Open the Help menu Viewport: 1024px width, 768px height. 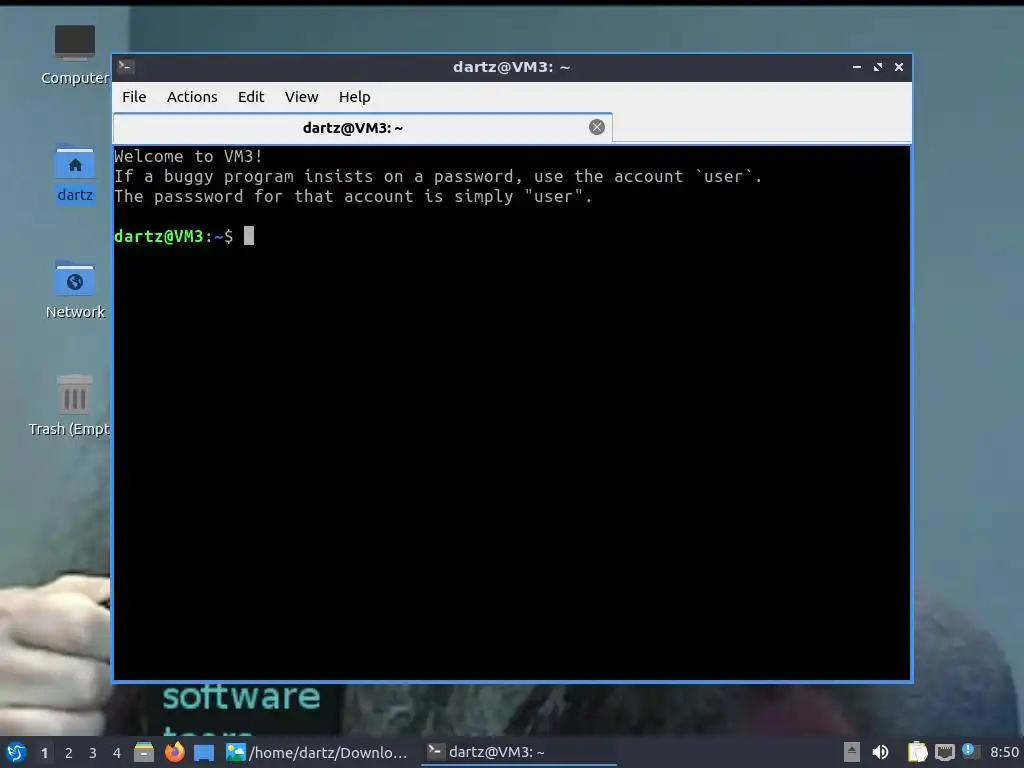355,97
